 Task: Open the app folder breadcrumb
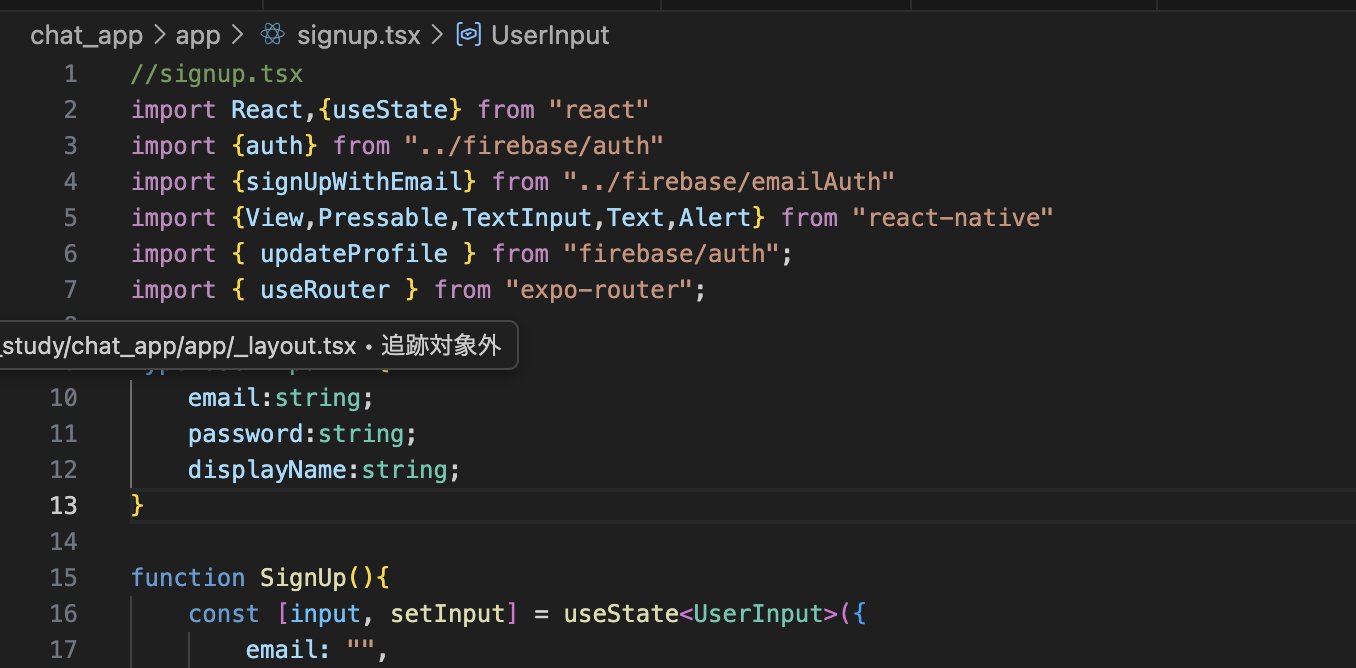pyautogui.click(x=197, y=35)
